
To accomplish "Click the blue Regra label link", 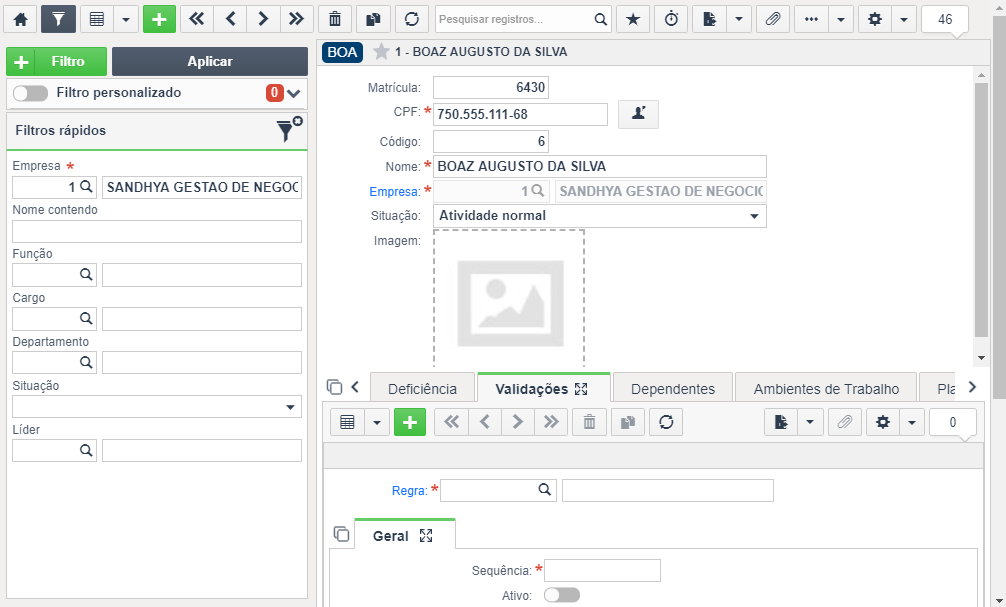I will click(x=409, y=491).
